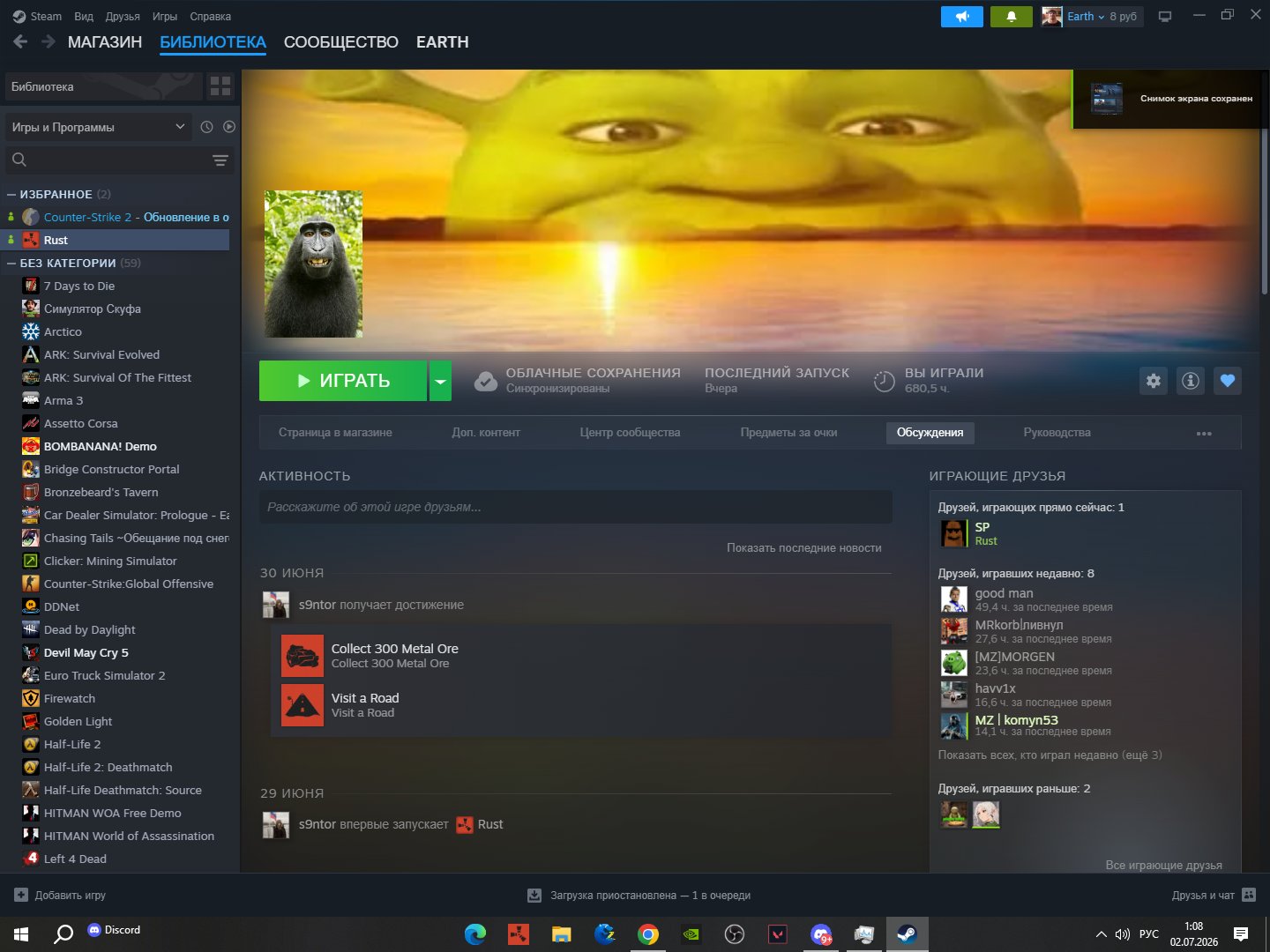Image resolution: width=1270 pixels, height=952 pixels.
Task: Open Friends and chat icon
Action: pos(1249,895)
